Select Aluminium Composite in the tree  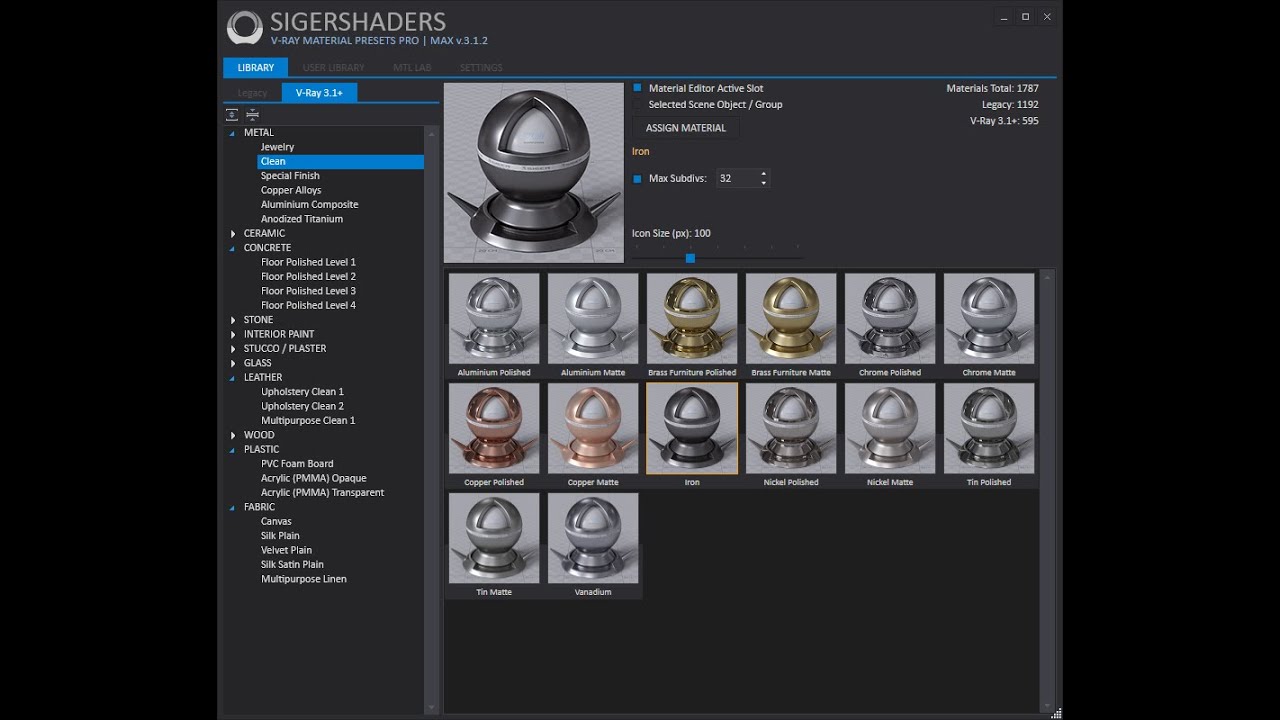(309, 204)
